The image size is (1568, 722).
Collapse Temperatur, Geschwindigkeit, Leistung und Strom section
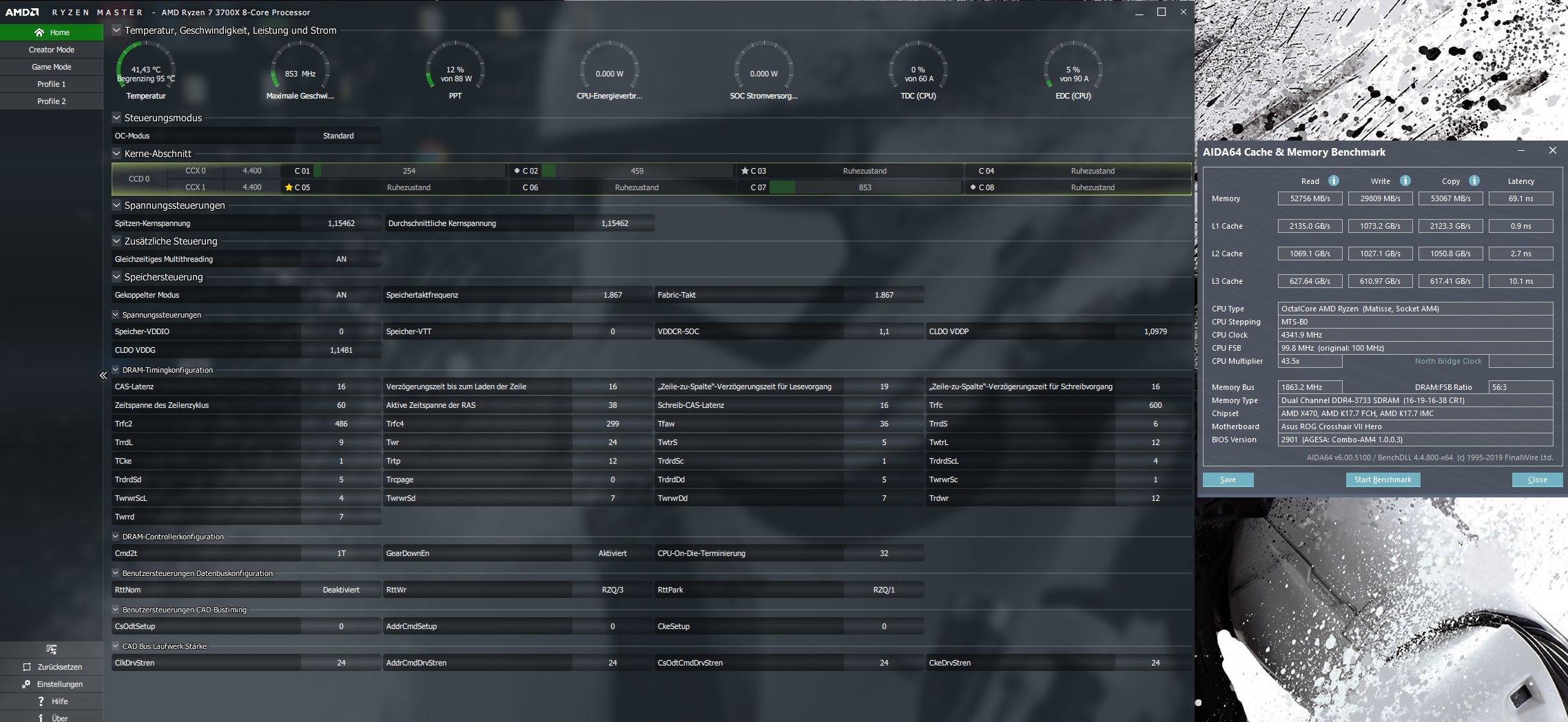click(116, 30)
